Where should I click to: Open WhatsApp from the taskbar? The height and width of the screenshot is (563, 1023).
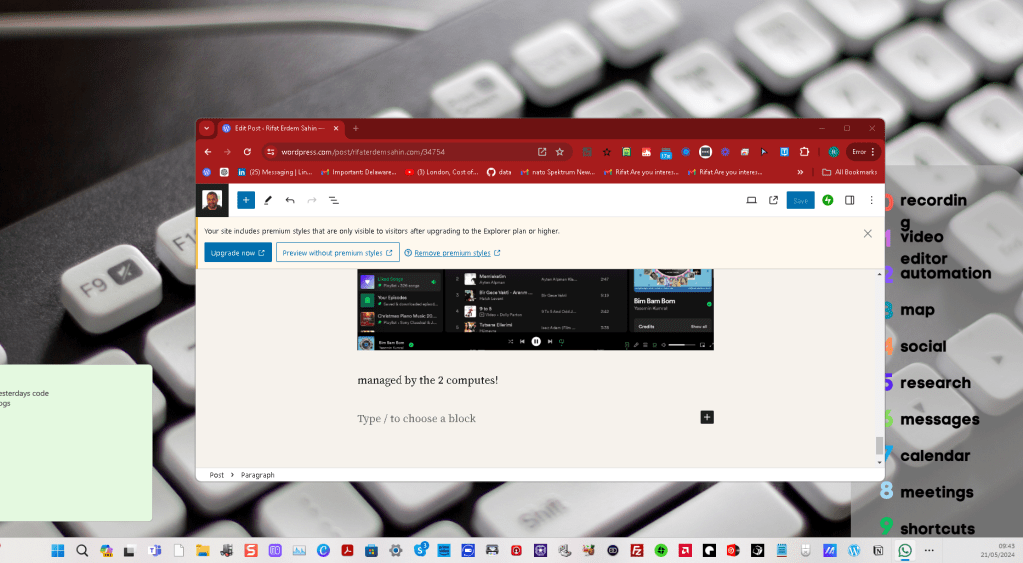pyautogui.click(x=904, y=551)
